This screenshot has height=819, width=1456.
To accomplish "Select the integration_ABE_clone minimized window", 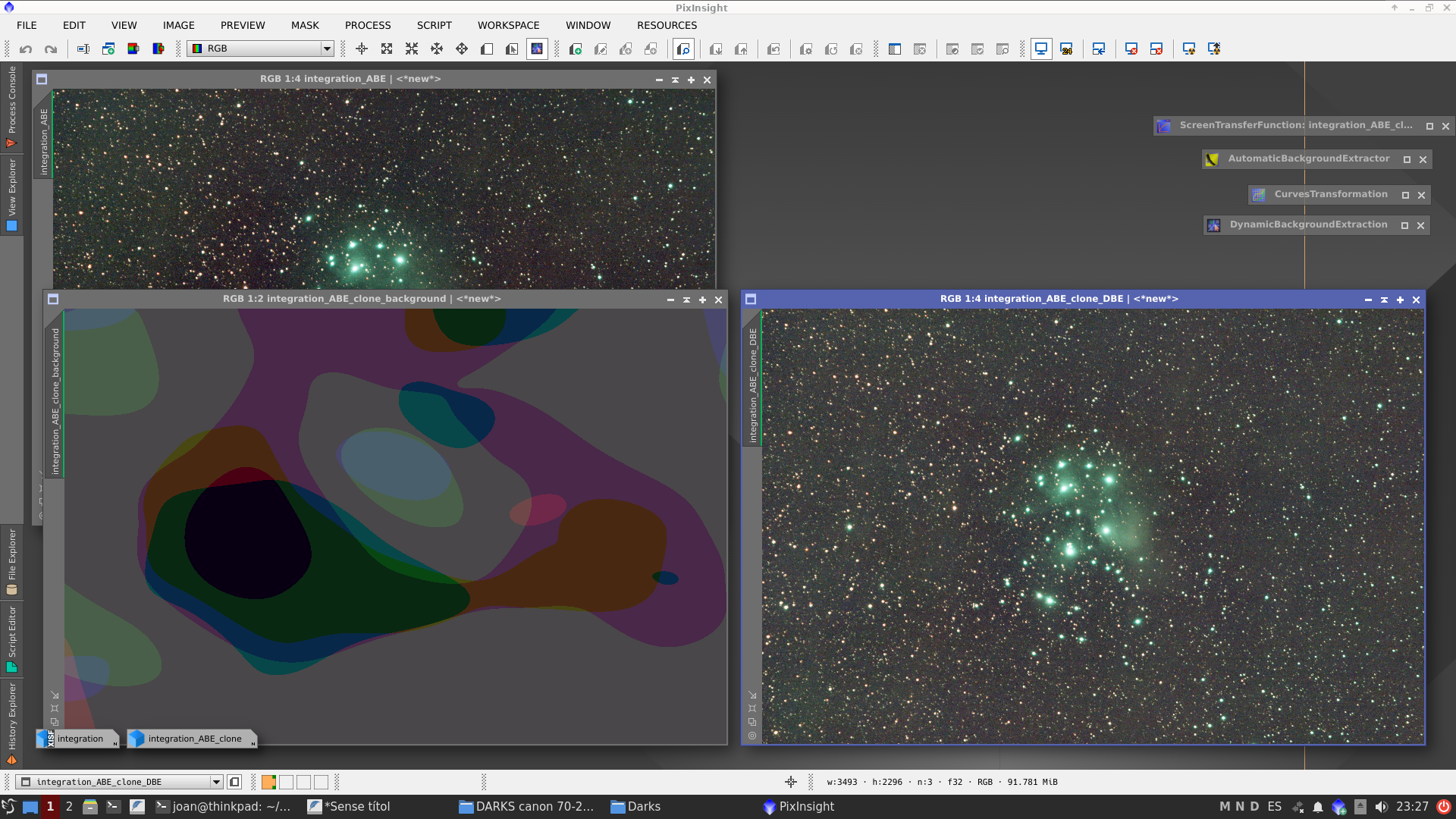I will pos(193,739).
